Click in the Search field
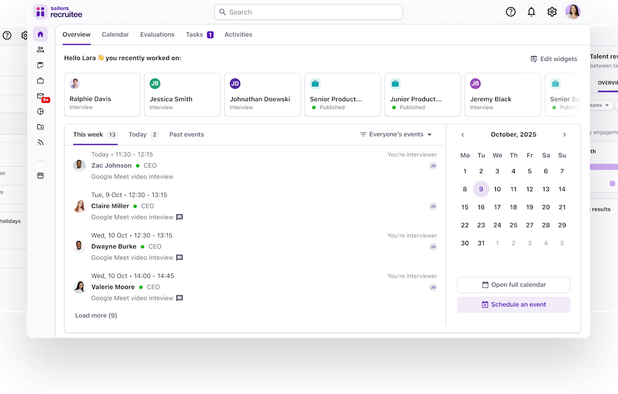The image size is (618, 394). 308,12
